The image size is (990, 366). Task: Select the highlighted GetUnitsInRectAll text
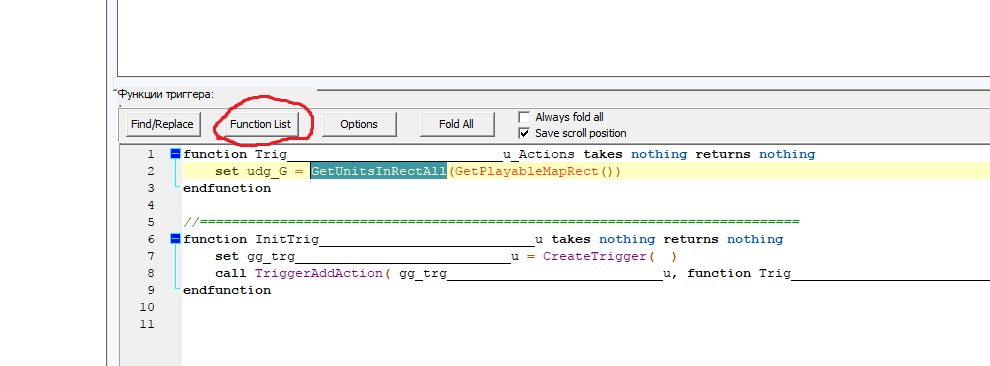[x=379, y=171]
